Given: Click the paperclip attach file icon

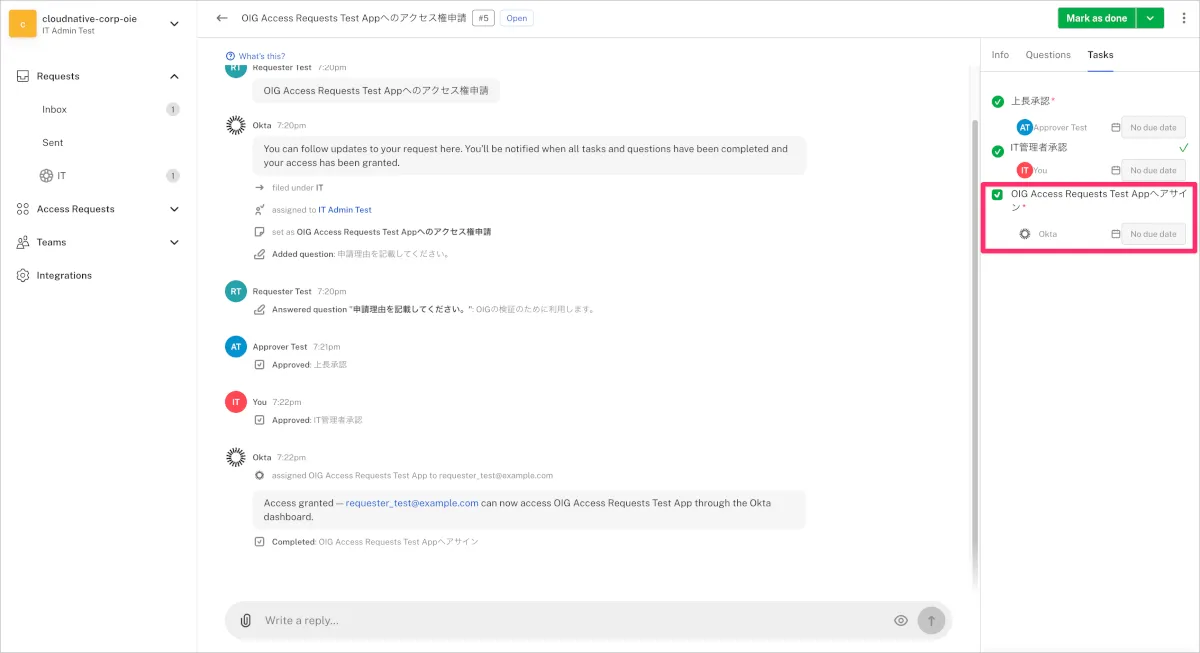Looking at the screenshot, I should [x=246, y=621].
